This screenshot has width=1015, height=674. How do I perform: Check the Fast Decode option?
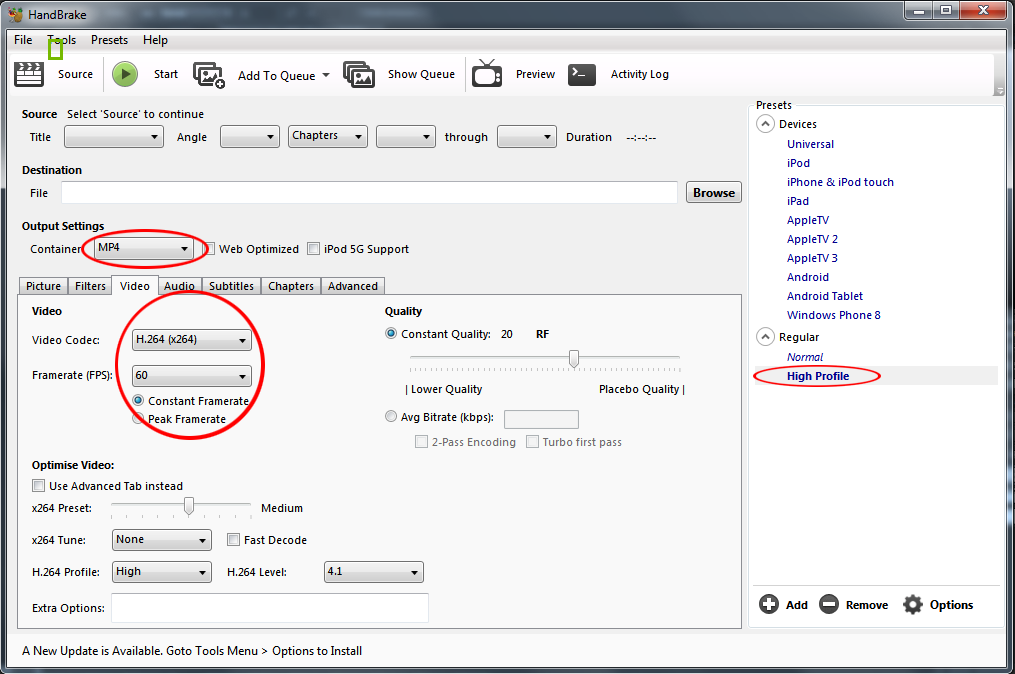pos(234,540)
